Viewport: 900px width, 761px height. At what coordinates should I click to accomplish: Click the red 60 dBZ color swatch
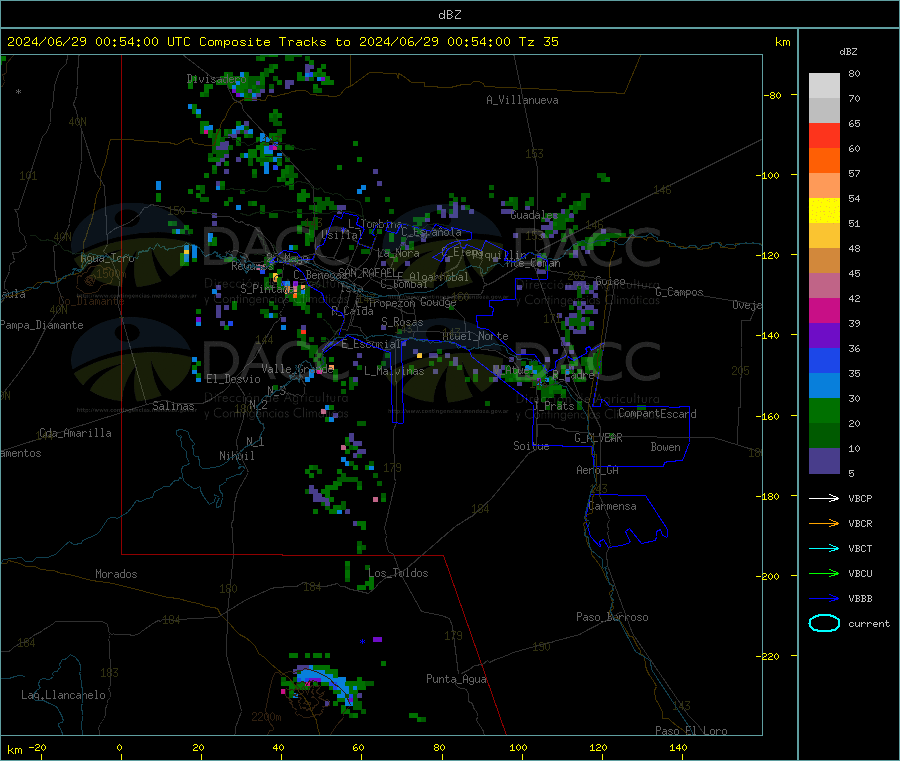pos(824,135)
